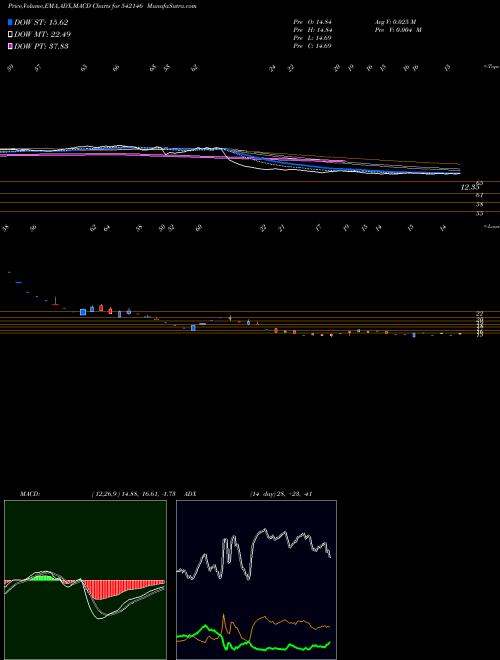Click the 'ADX' panel heading
The width and height of the screenshot is (500, 660).
[190, 494]
